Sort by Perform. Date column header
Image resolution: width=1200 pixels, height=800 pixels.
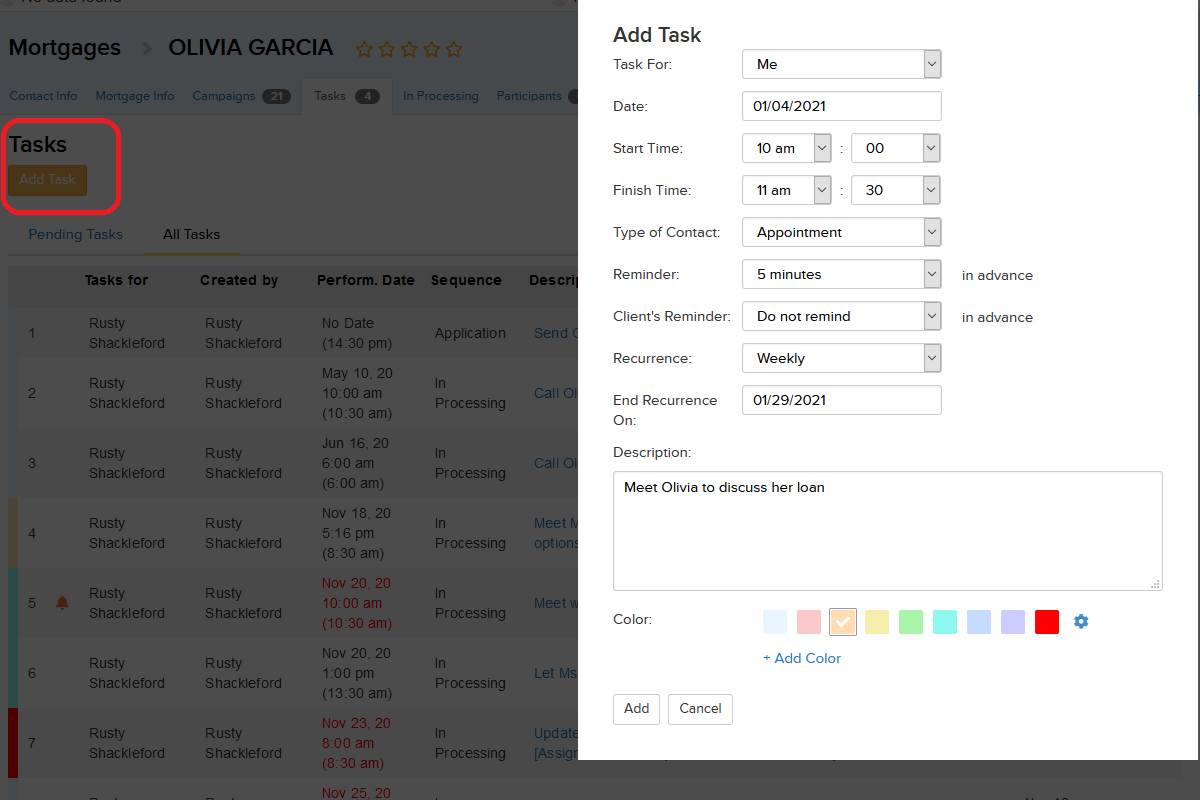coord(366,280)
